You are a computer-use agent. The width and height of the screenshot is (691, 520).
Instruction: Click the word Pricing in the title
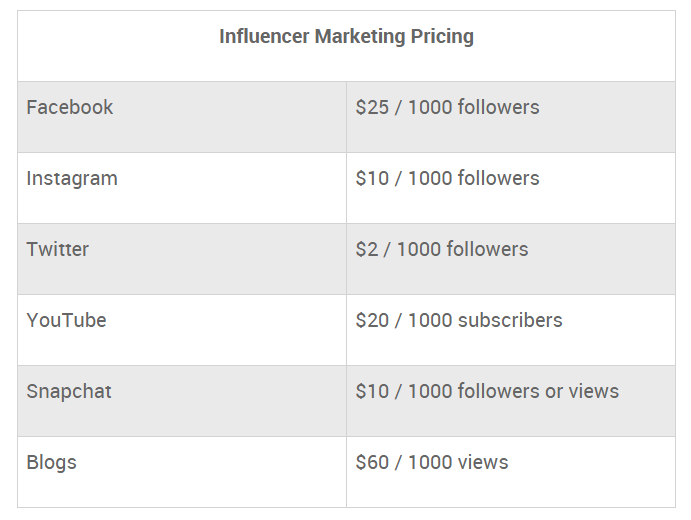(442, 37)
